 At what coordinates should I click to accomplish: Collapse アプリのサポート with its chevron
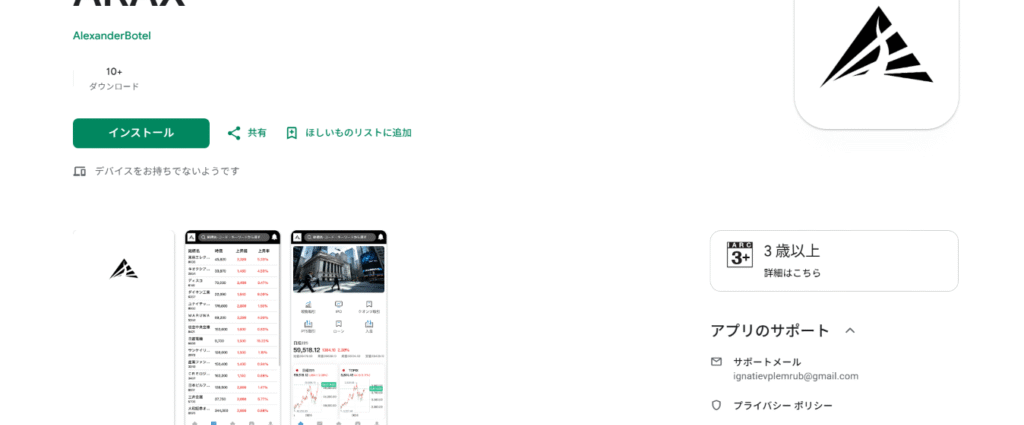pyautogui.click(x=850, y=330)
